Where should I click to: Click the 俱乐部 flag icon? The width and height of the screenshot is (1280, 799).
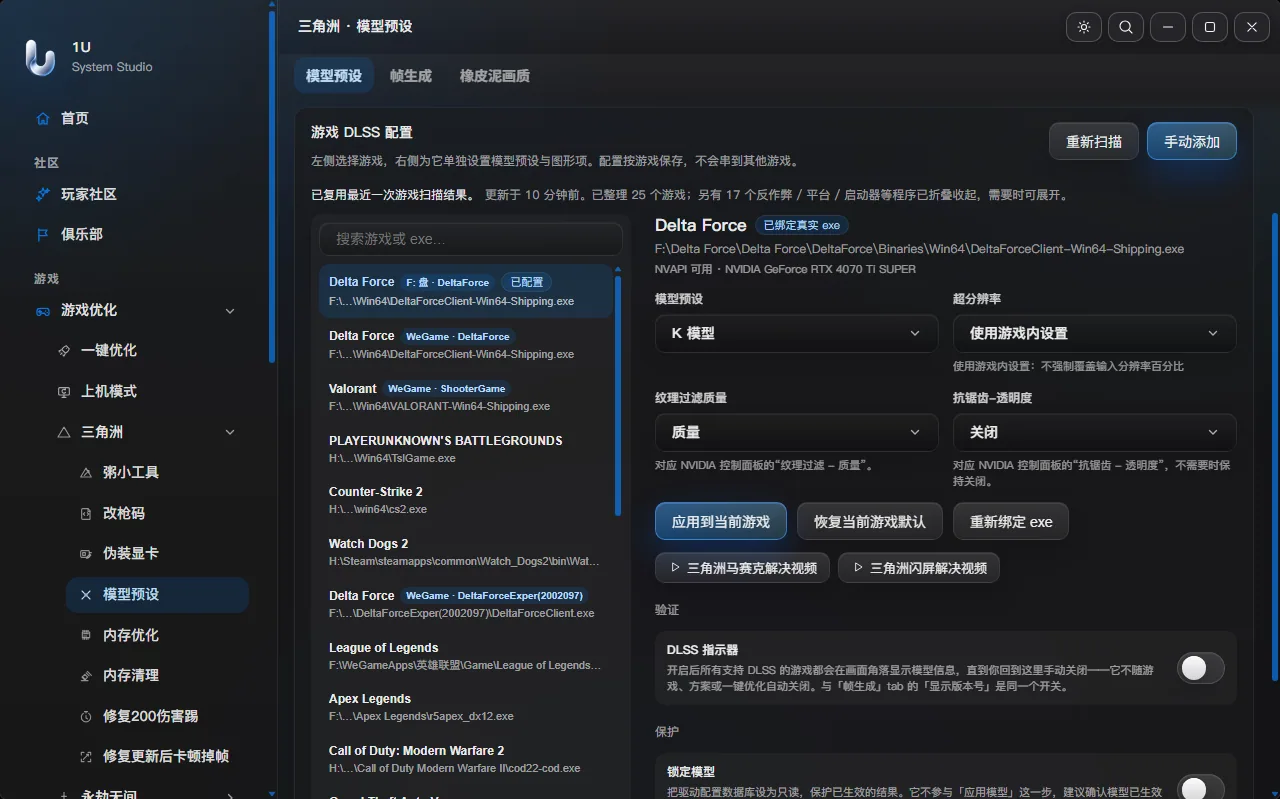click(x=42, y=234)
